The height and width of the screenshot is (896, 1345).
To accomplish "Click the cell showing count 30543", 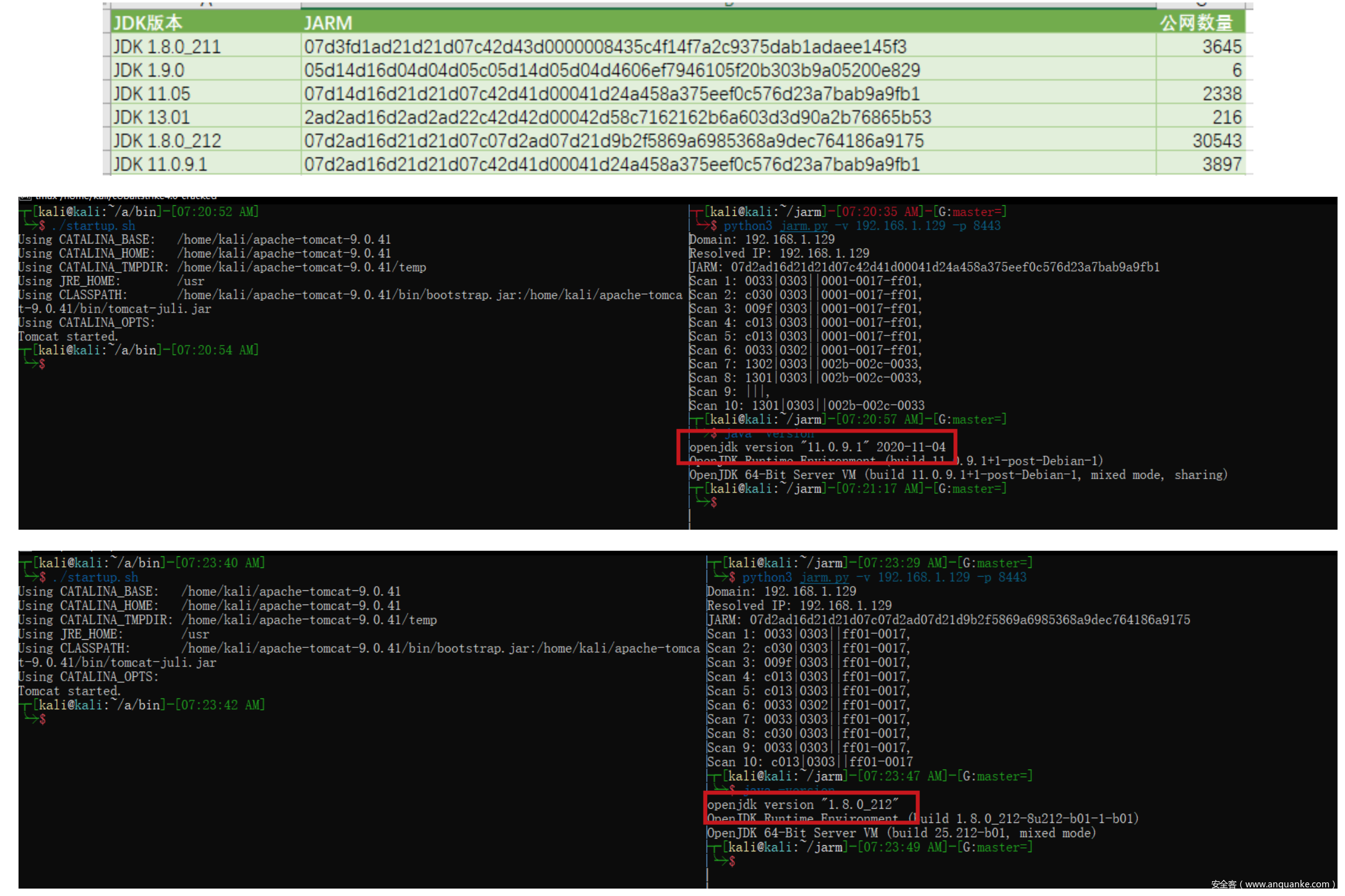I will pyautogui.click(x=1216, y=140).
